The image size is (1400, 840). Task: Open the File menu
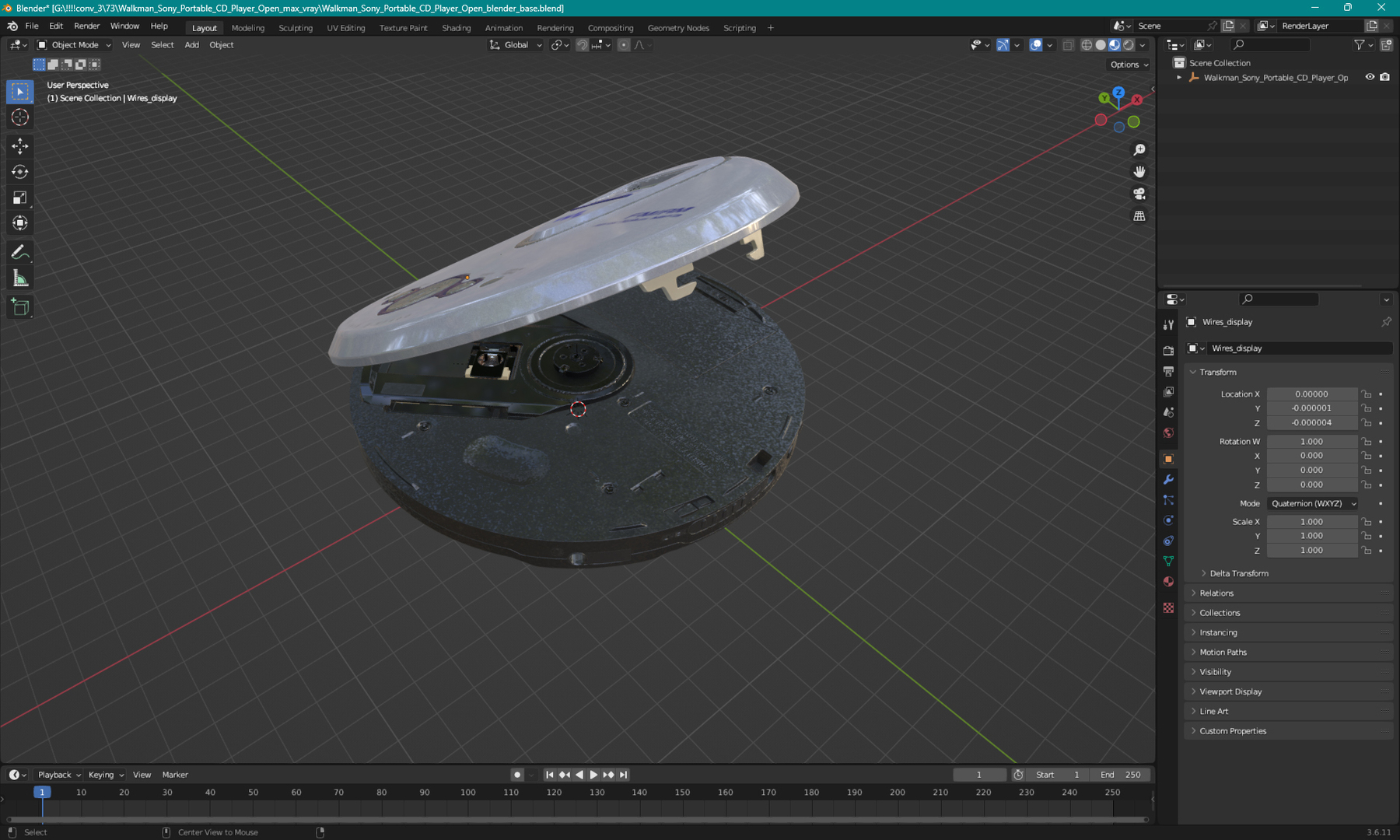click(32, 26)
